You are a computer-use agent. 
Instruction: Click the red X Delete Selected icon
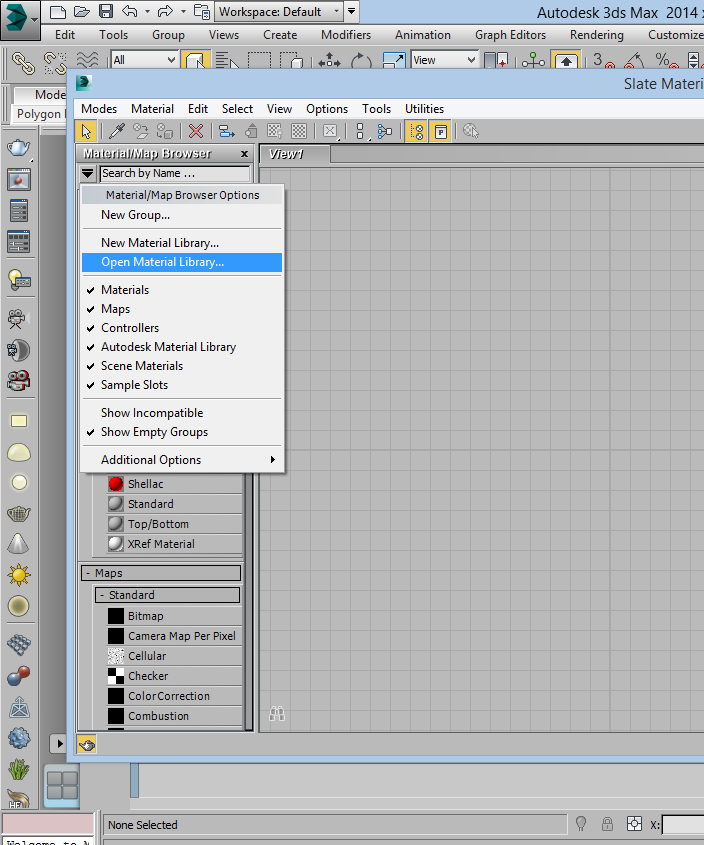click(196, 131)
